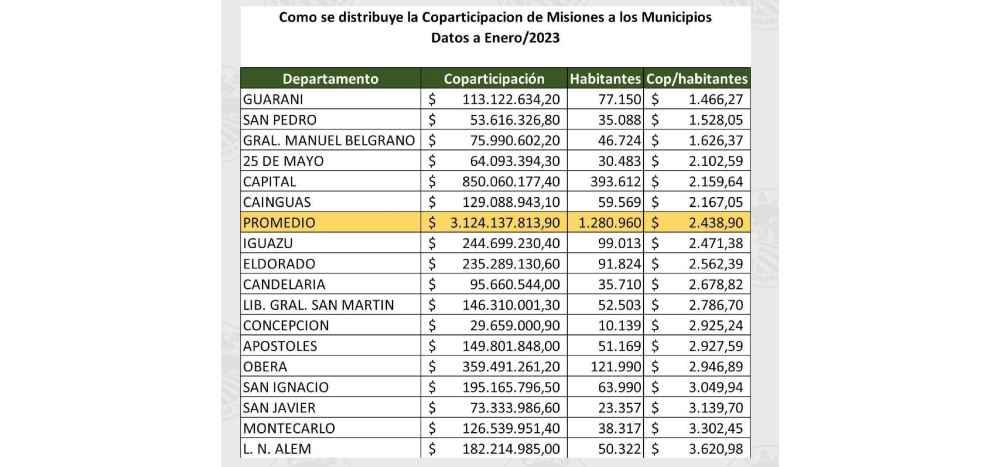1000x467 pixels.
Task: Click the PROMEDIO average value 2.438,90
Action: [x=713, y=222]
